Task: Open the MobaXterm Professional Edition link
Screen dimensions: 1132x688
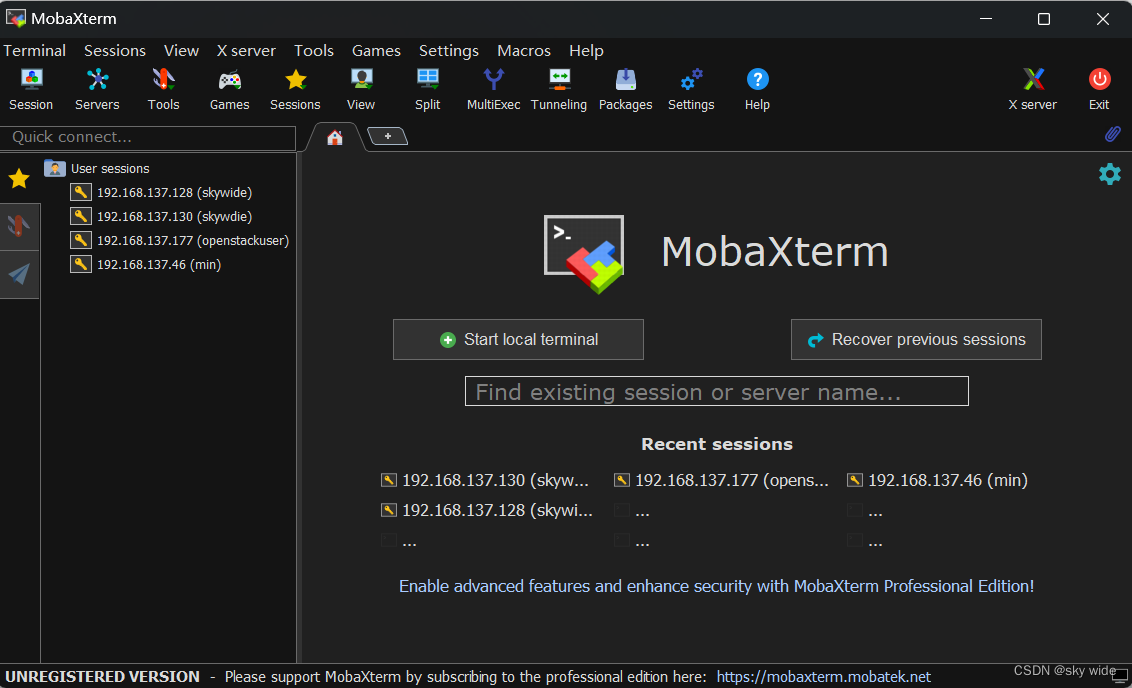Action: [x=717, y=586]
